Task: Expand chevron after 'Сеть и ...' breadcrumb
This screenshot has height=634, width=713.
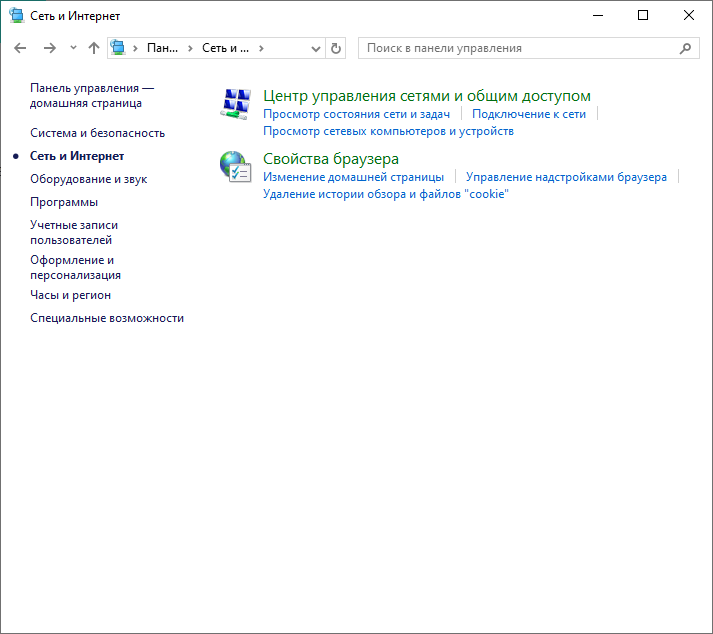Action: click(x=261, y=48)
